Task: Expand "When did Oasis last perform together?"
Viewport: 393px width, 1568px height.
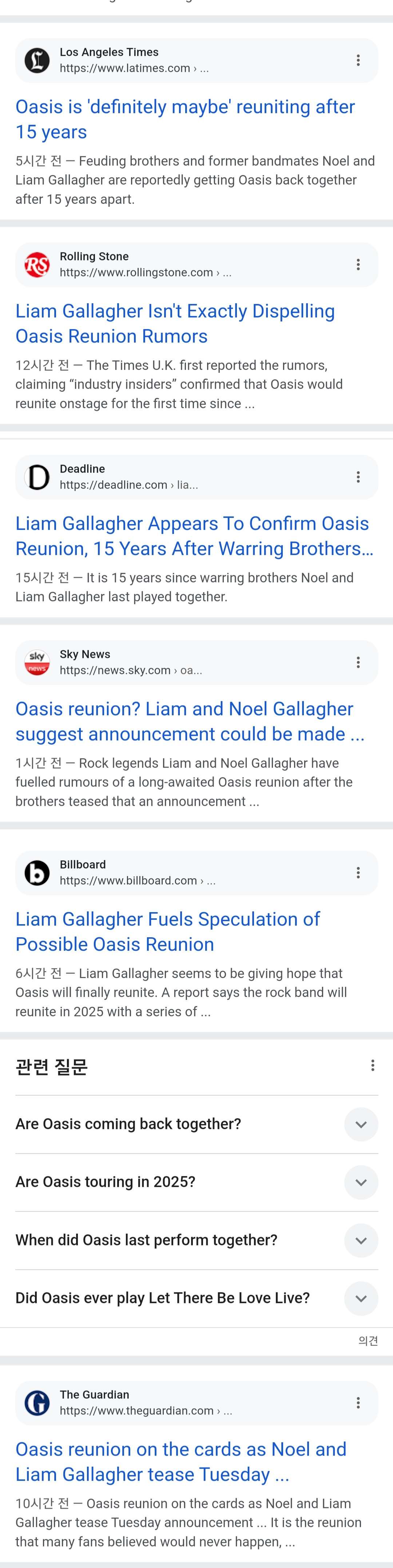Action: [x=361, y=1241]
